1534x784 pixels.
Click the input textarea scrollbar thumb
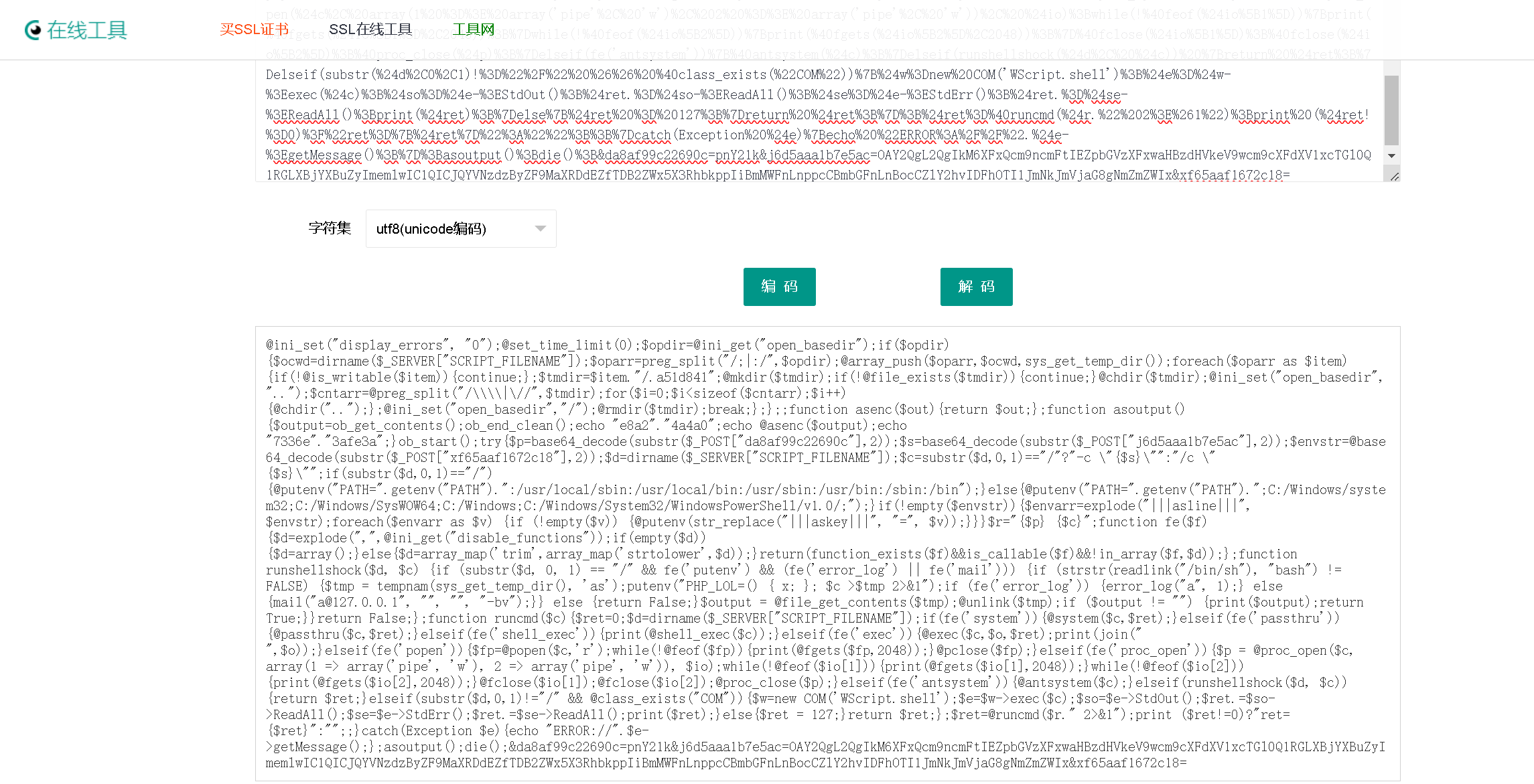coord(1391,110)
